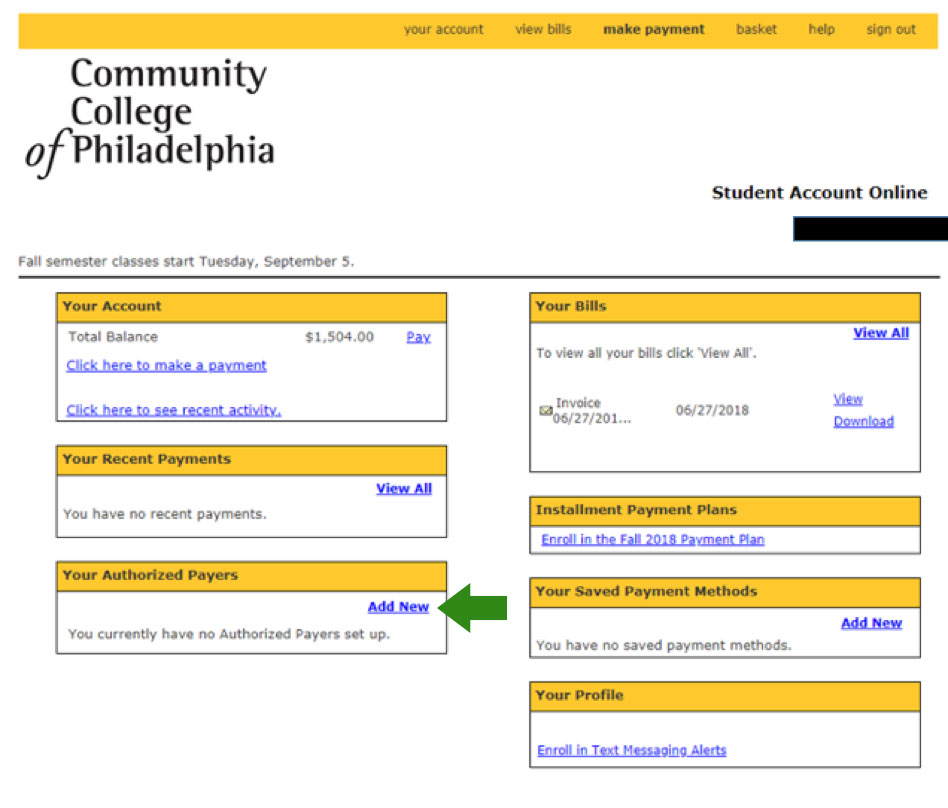Click the 'Your Recent Payments' header
This screenshot has height=808, width=948.
pyautogui.click(x=252, y=460)
